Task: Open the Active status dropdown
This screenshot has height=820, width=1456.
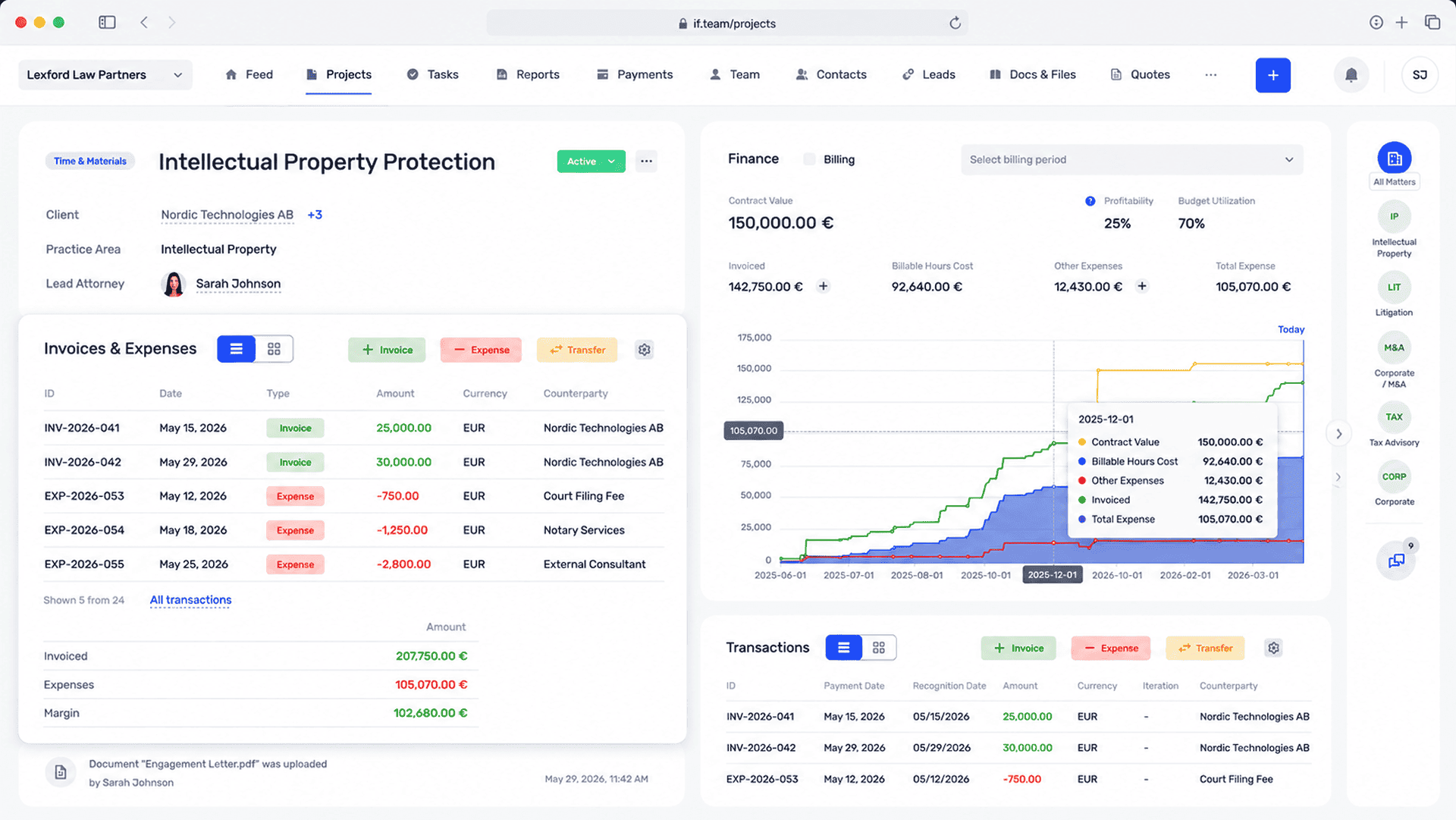Action: tap(591, 161)
